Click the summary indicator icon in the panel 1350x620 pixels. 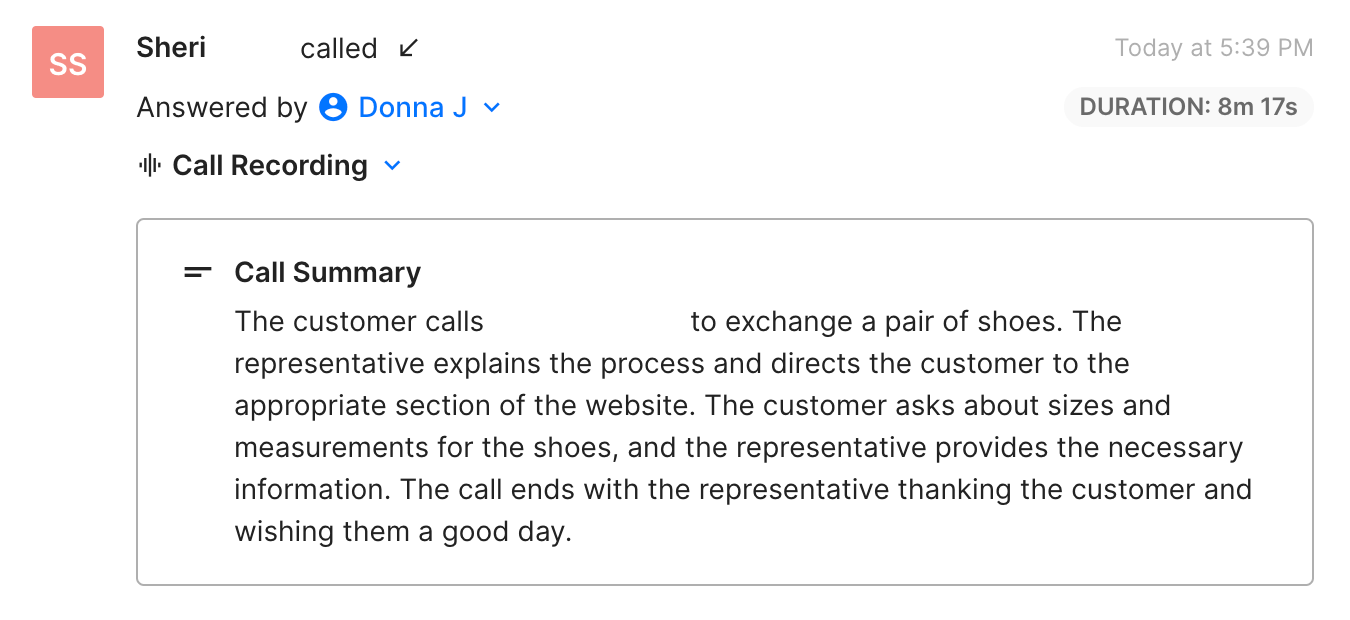pos(197,271)
